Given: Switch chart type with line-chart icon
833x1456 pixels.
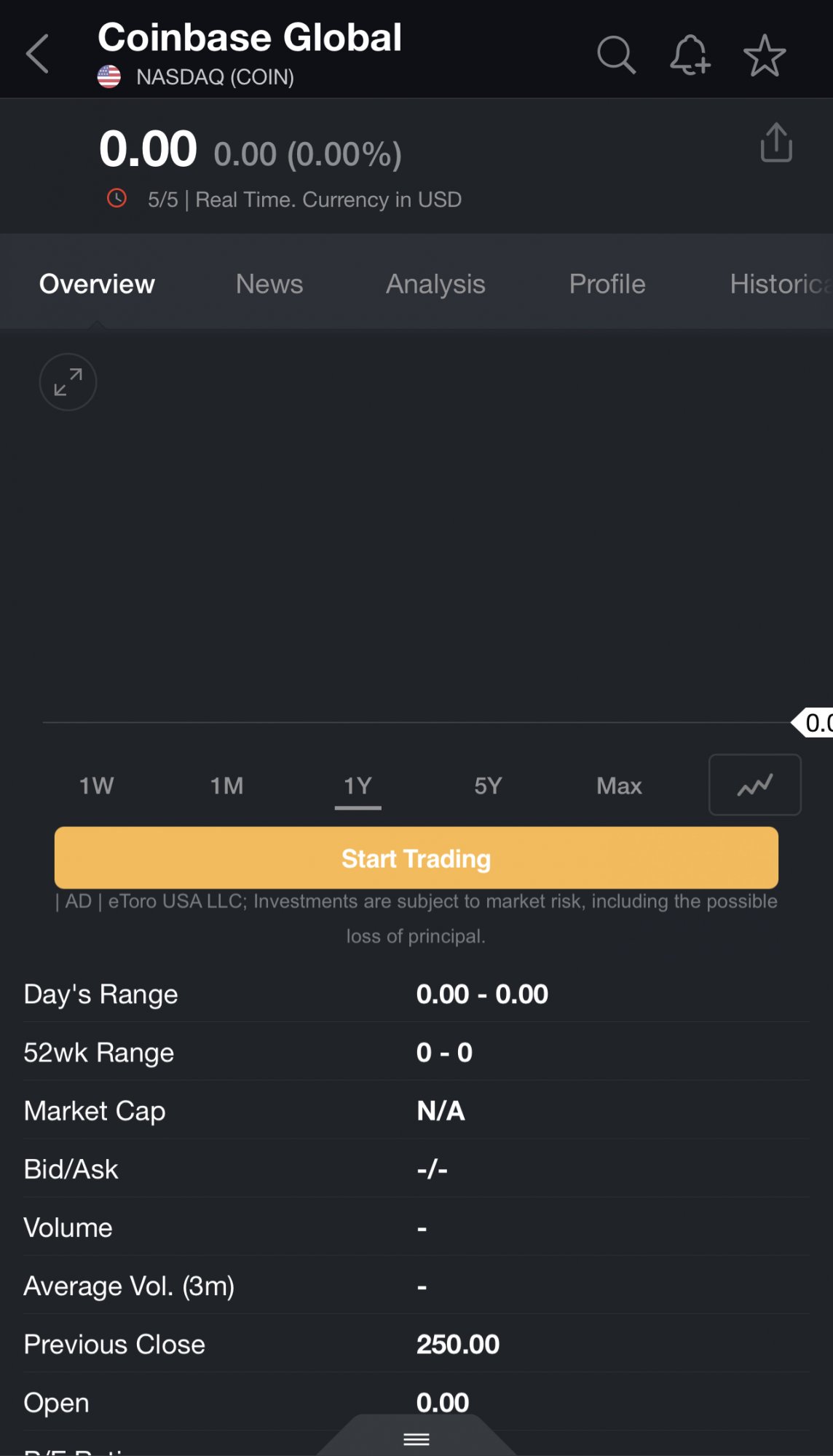Looking at the screenshot, I should point(754,785).
